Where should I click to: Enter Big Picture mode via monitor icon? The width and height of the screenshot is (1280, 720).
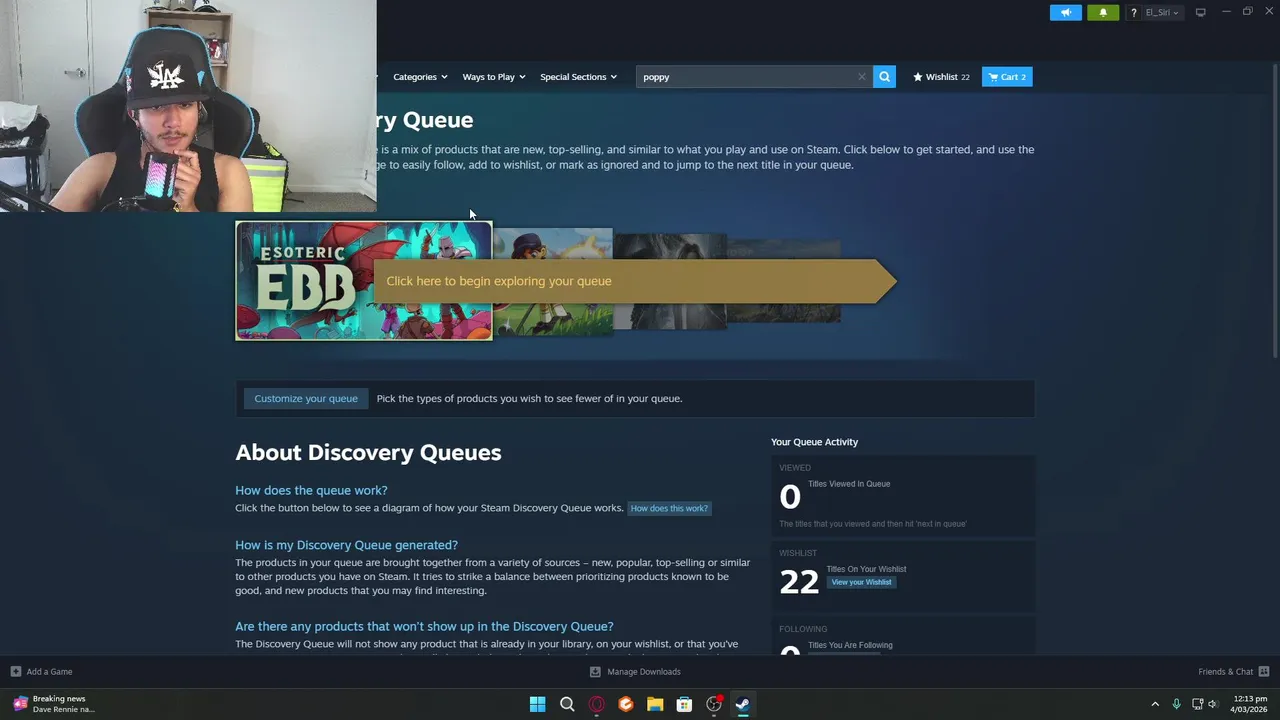(x=1200, y=12)
